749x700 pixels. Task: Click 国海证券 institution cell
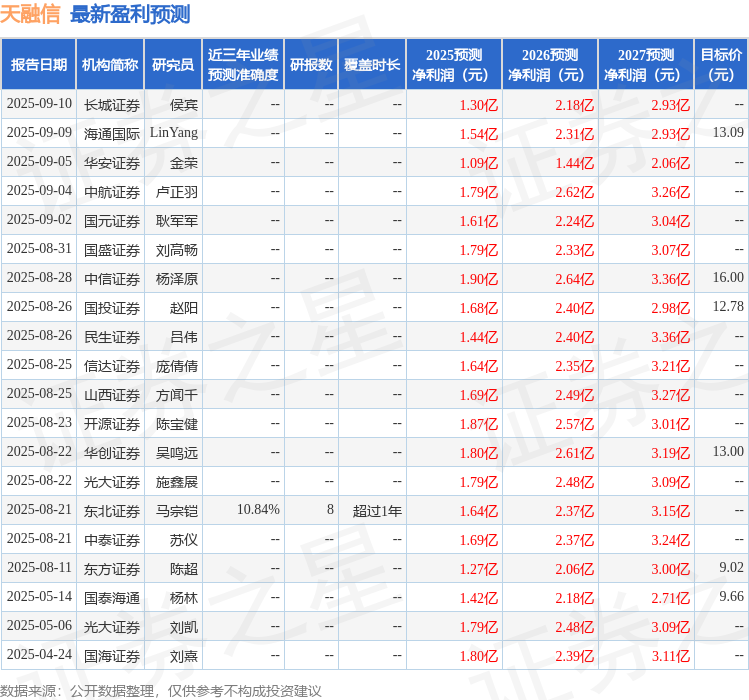(112, 656)
